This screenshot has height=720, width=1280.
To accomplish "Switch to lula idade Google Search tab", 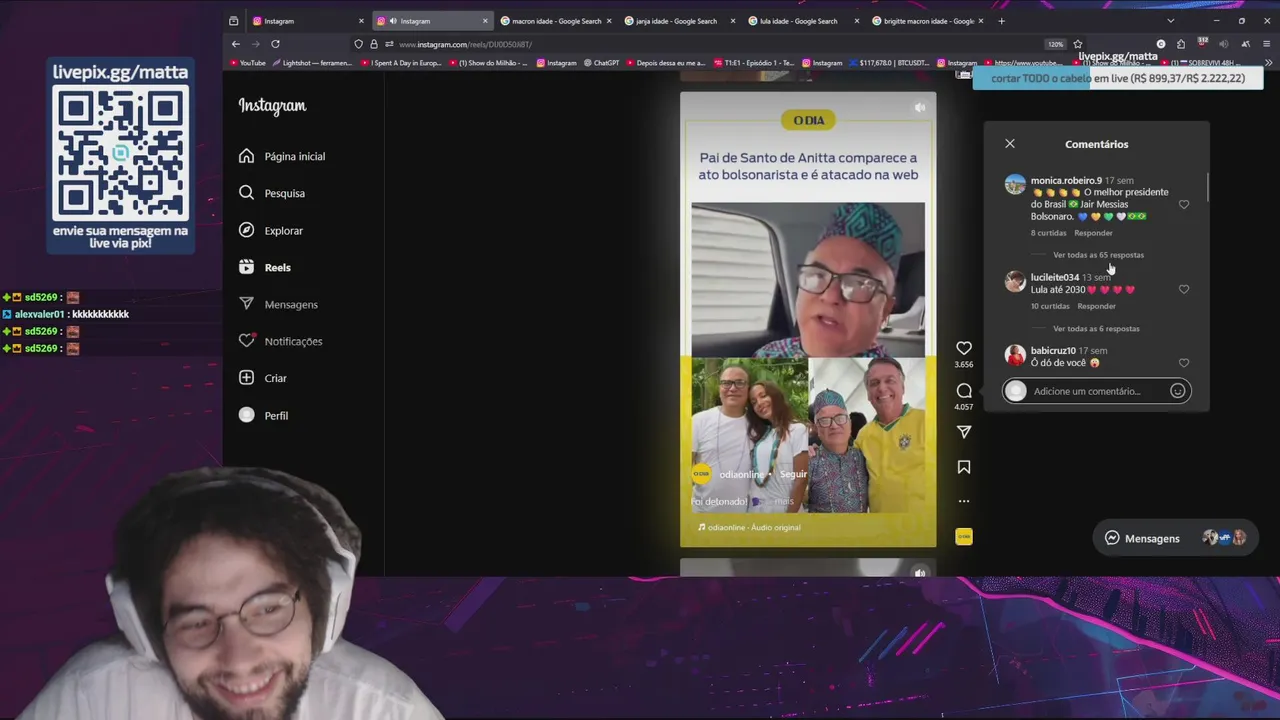I will point(803,21).
